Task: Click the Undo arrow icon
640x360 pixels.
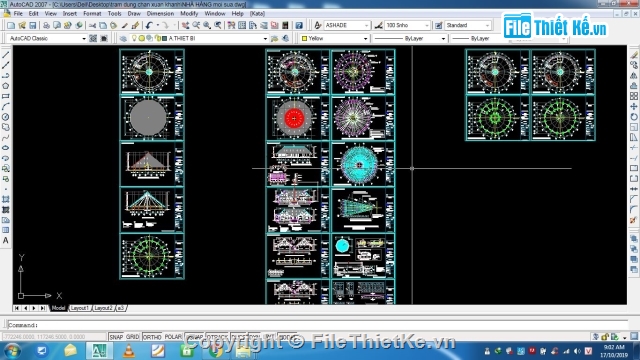Action: pyautogui.click(x=149, y=25)
